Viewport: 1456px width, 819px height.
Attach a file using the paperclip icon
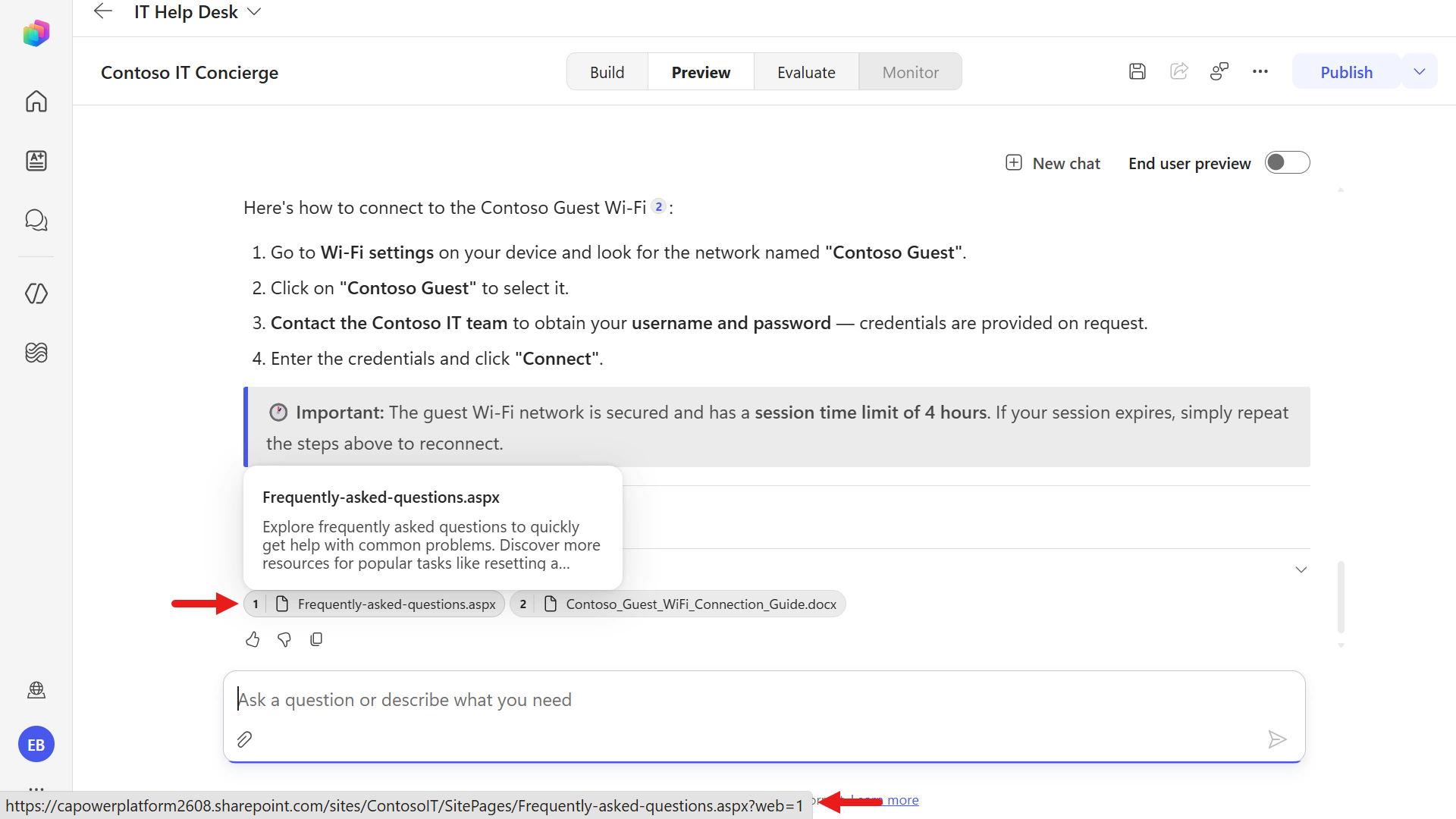pyautogui.click(x=244, y=739)
